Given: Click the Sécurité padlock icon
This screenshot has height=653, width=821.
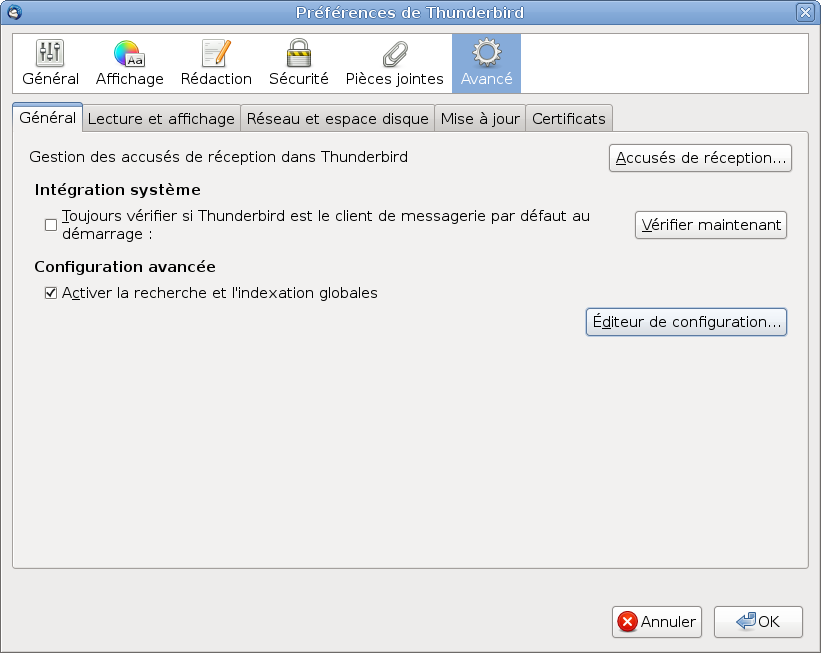Looking at the screenshot, I should click(298, 62).
